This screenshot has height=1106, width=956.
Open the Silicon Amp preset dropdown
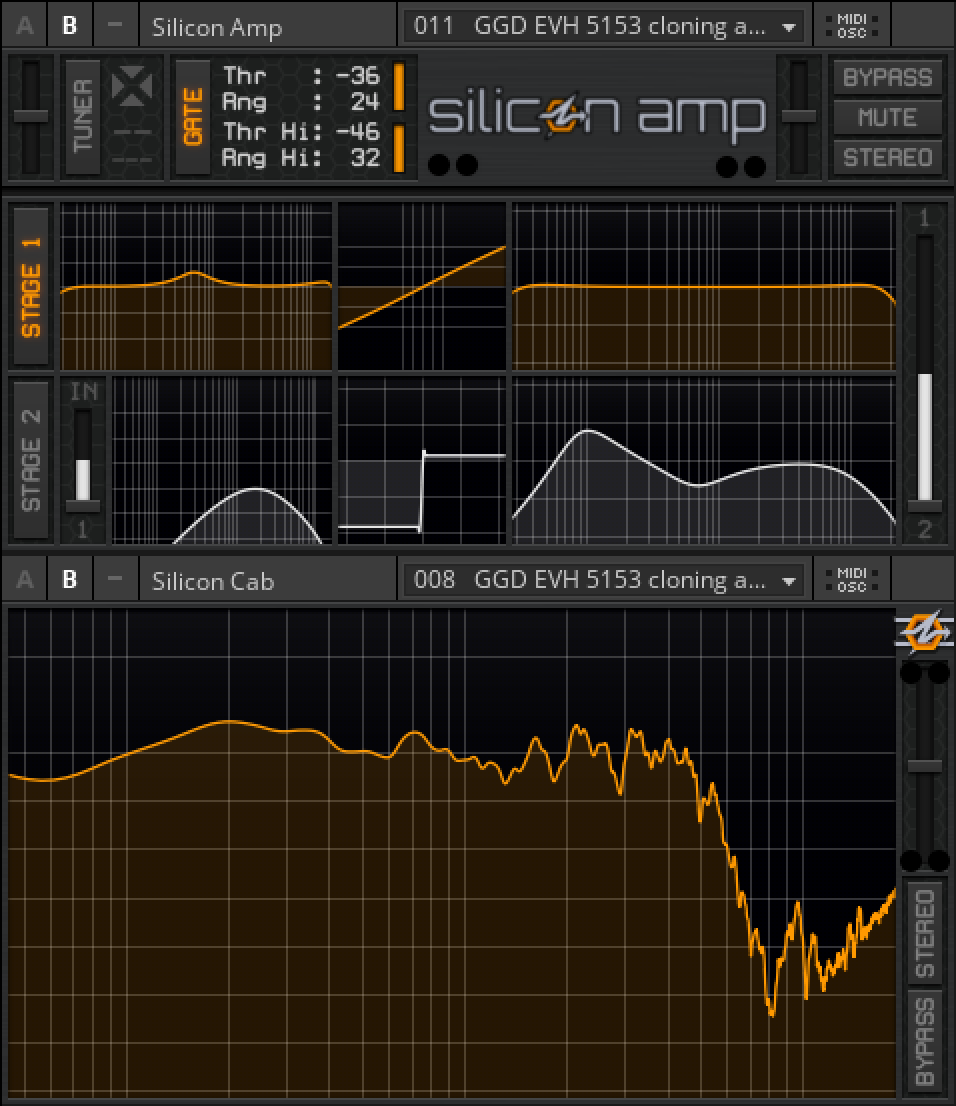click(x=605, y=27)
